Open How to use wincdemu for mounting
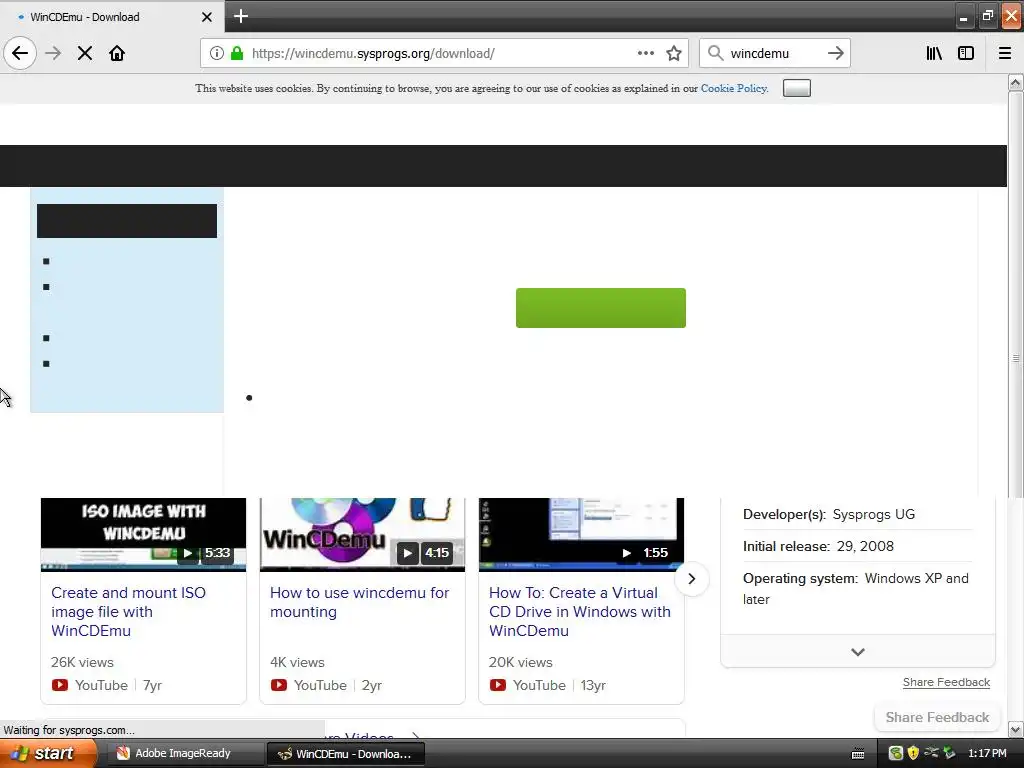Image resolution: width=1024 pixels, height=768 pixels. [x=359, y=602]
